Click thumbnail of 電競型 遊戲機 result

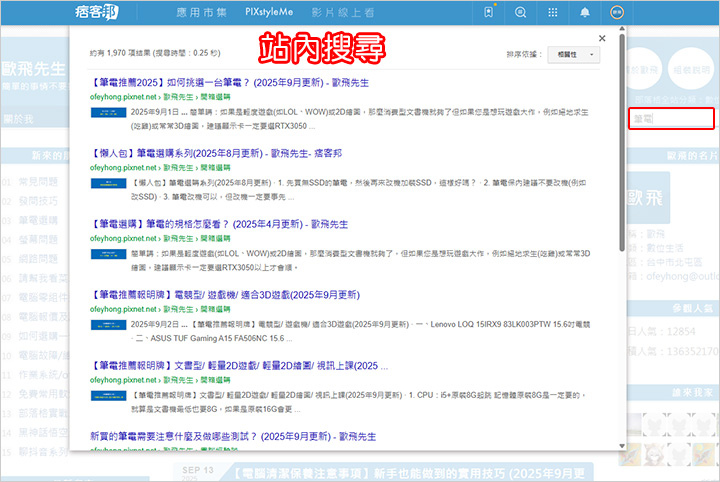point(108,325)
